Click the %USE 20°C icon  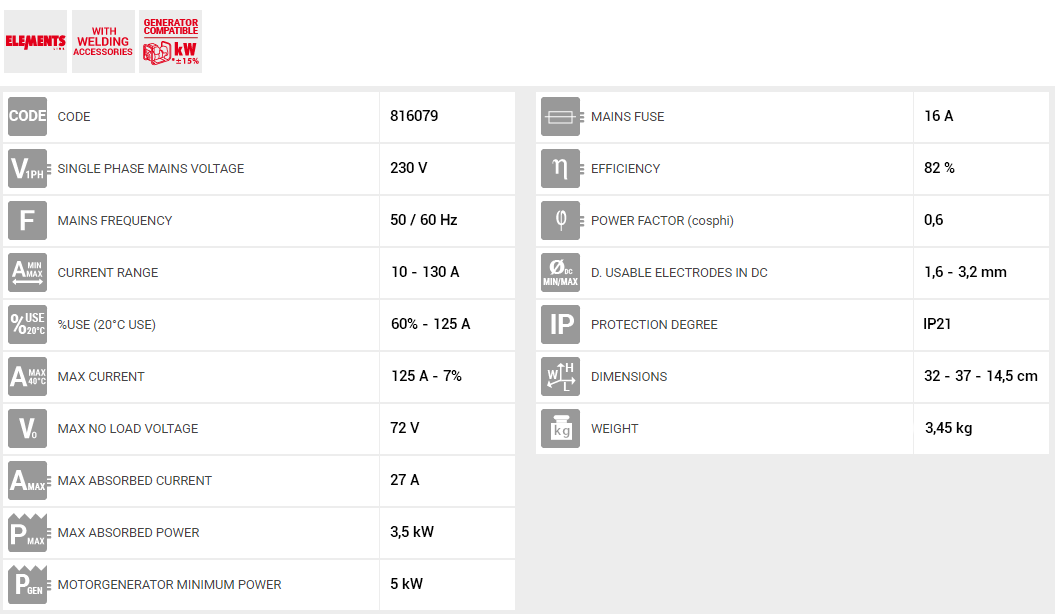(x=27, y=324)
